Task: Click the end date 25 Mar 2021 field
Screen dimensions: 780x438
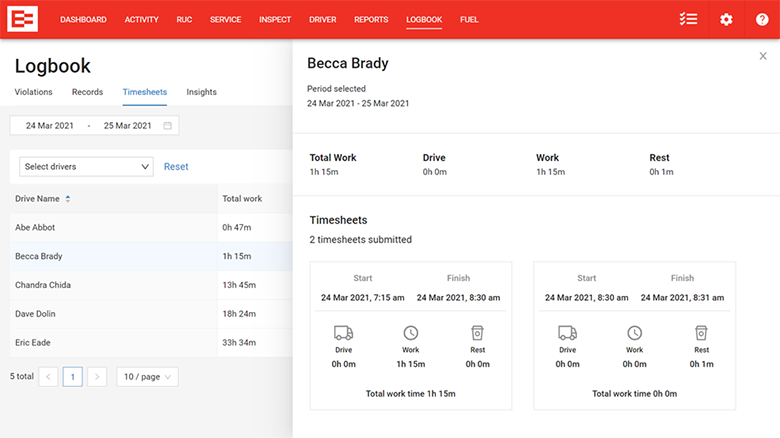Action: (x=127, y=126)
